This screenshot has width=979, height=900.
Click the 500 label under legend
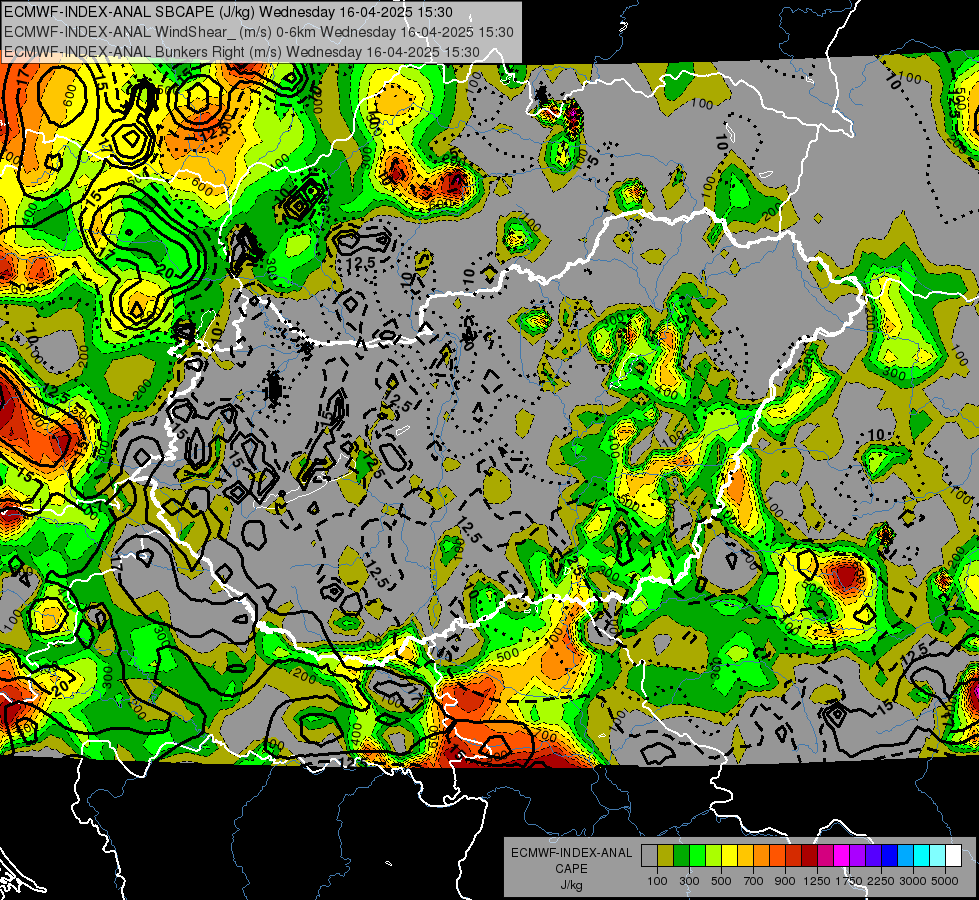pos(721,881)
